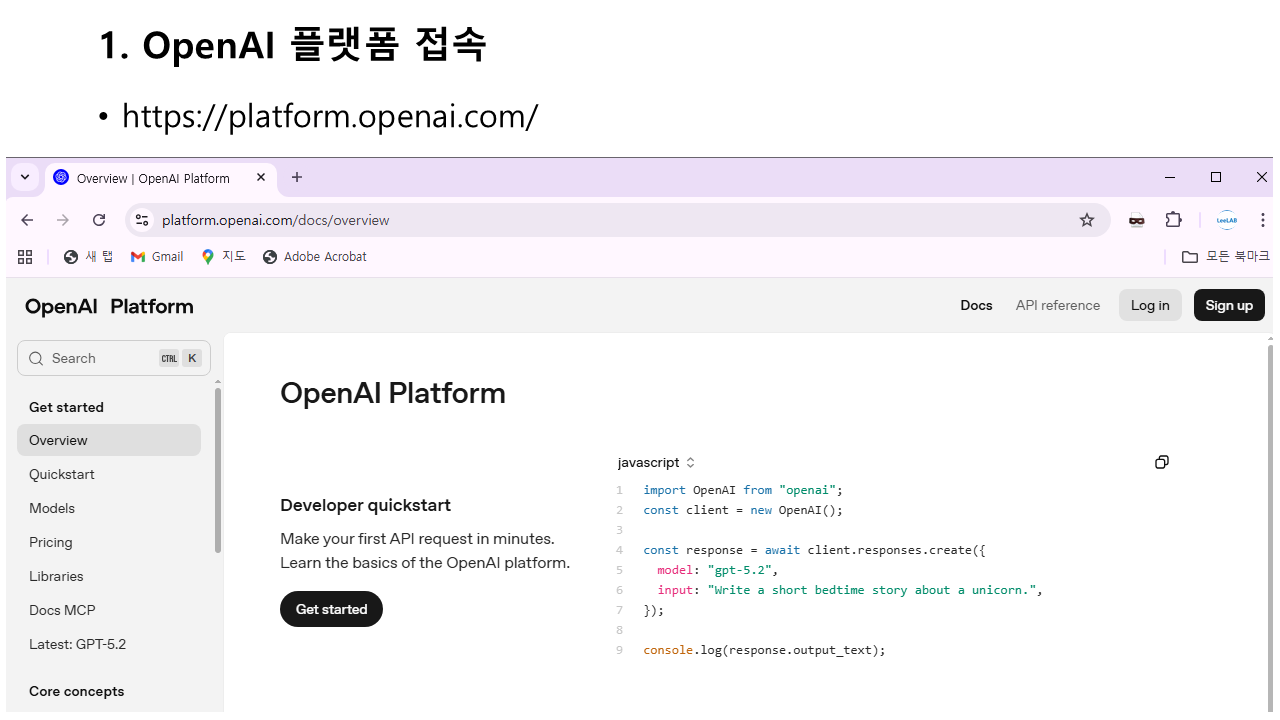Open the tab search dropdown arrow
The height and width of the screenshot is (720, 1280).
click(25, 177)
